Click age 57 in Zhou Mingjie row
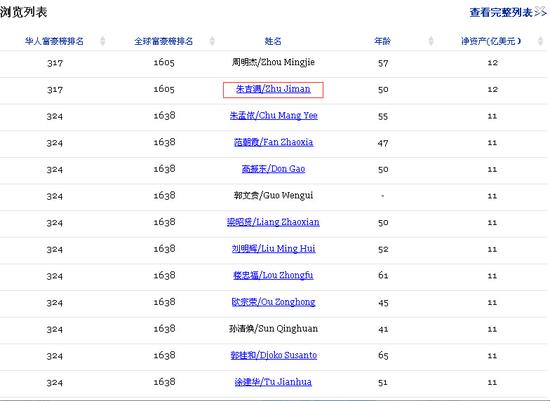 pos(383,64)
